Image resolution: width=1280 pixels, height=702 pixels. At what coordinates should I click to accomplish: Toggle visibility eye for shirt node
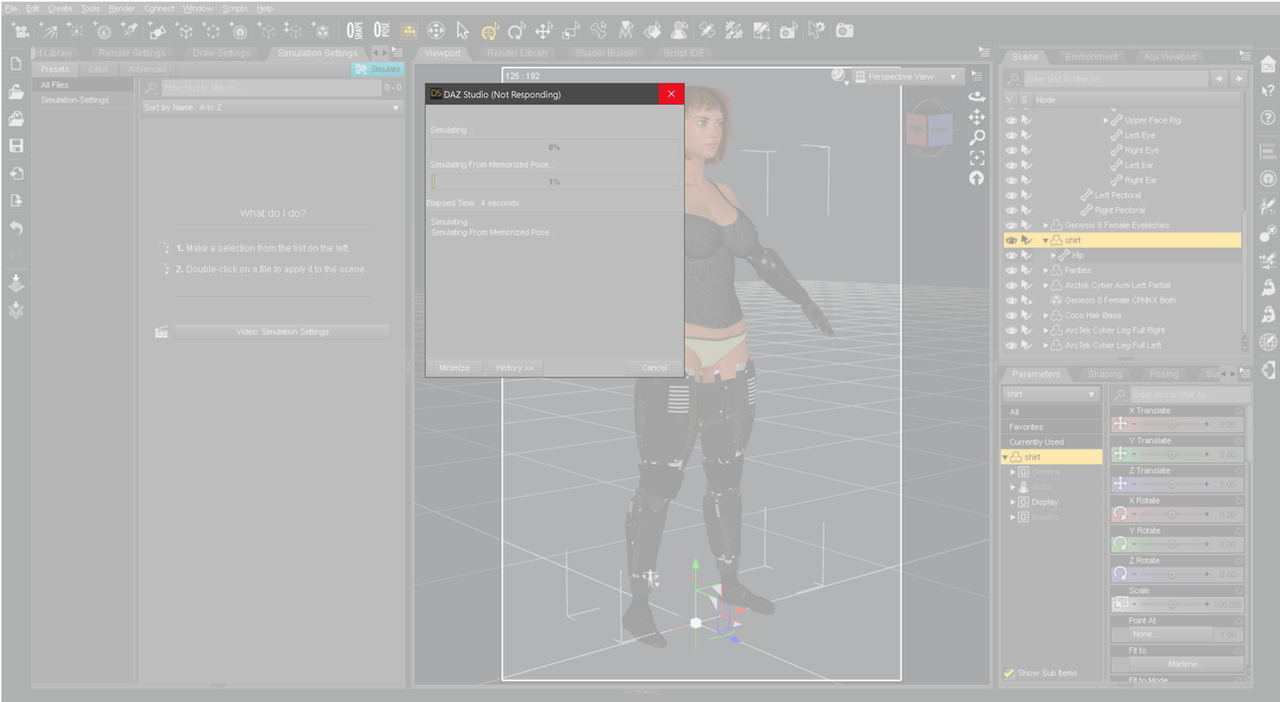(1011, 241)
